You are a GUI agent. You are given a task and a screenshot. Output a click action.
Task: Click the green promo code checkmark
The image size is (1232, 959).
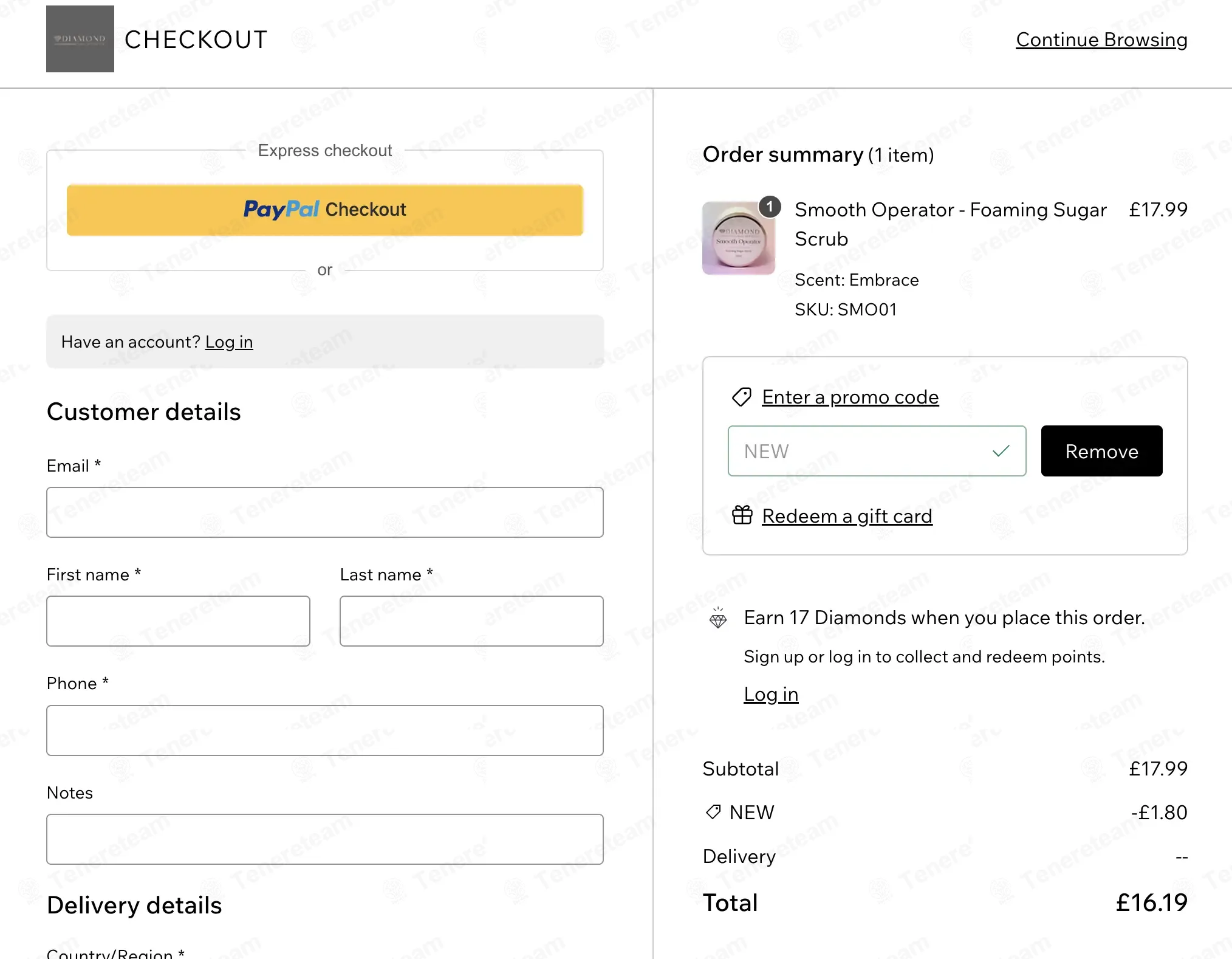point(1001,451)
